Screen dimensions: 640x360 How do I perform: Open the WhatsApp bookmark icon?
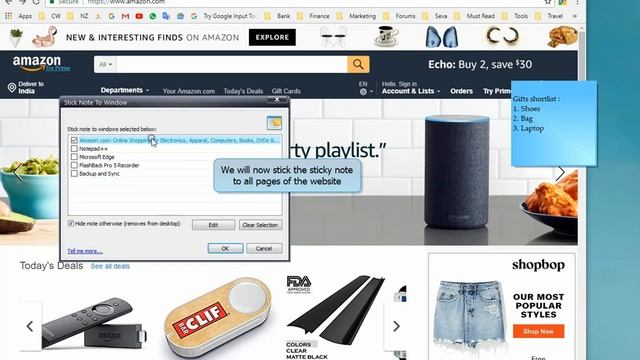[153, 16]
